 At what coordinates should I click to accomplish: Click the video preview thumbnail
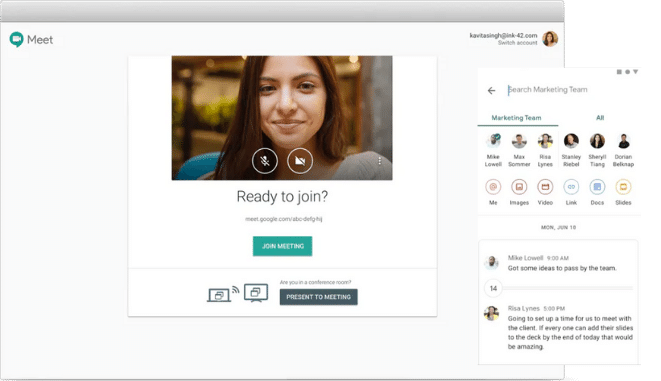tap(282, 118)
